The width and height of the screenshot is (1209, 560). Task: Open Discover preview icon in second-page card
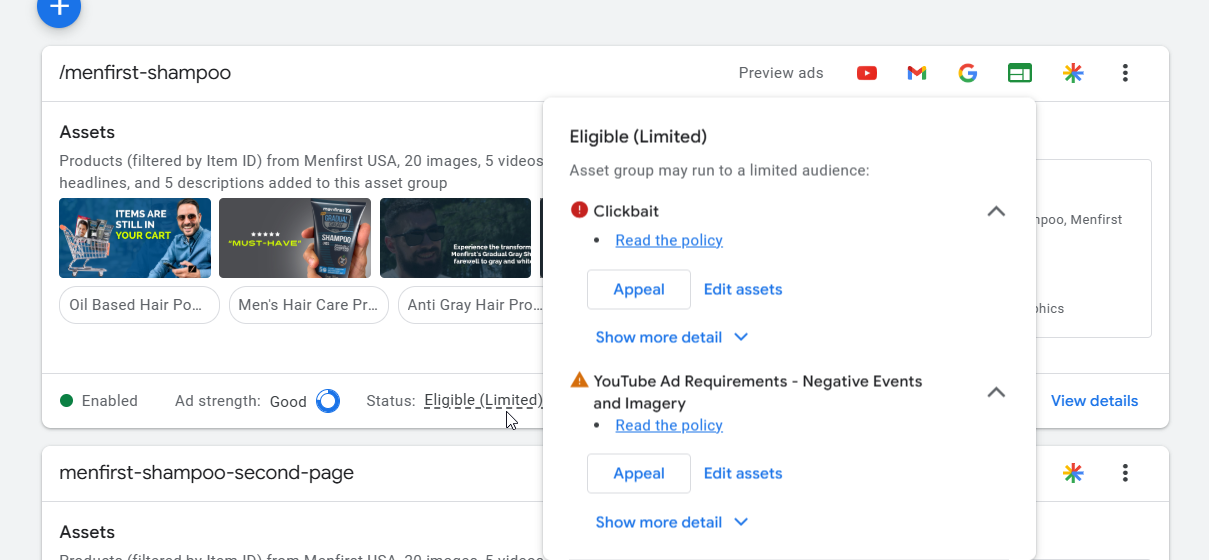point(1073,473)
